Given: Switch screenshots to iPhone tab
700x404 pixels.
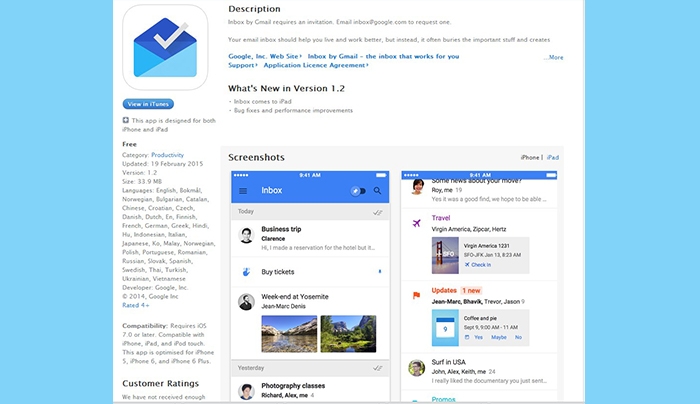Looking at the screenshot, I should pos(530,157).
